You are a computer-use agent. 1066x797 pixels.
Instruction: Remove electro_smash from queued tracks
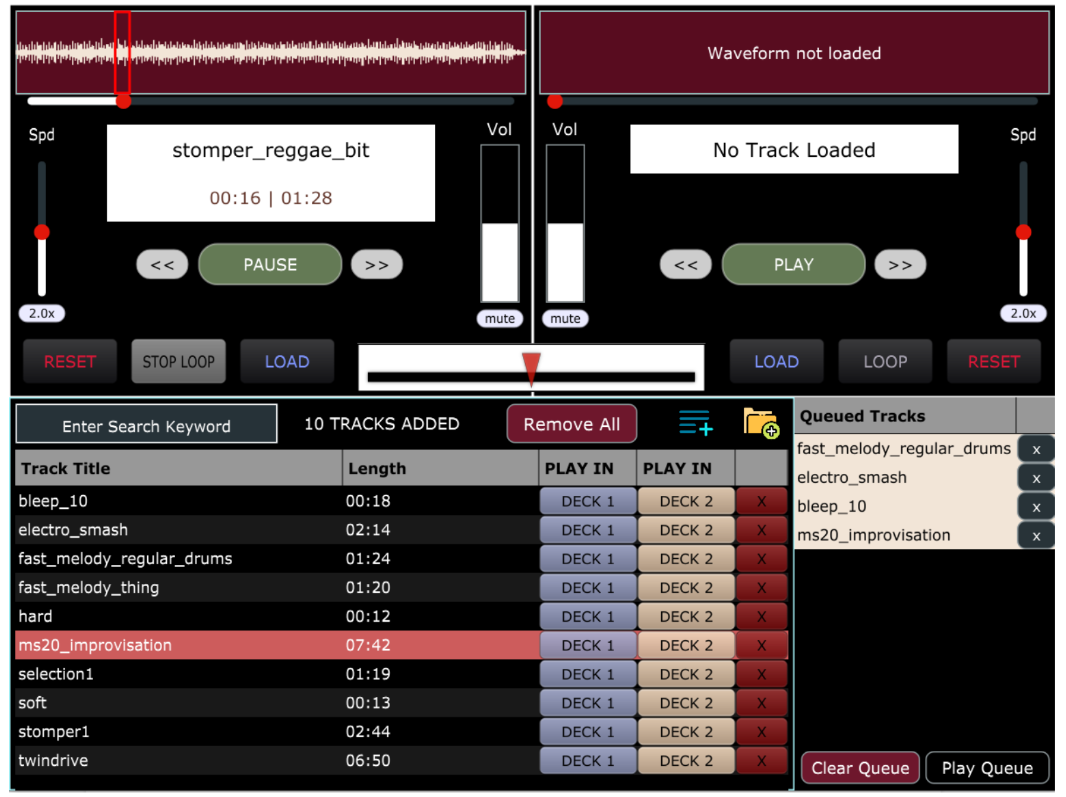(x=1036, y=478)
